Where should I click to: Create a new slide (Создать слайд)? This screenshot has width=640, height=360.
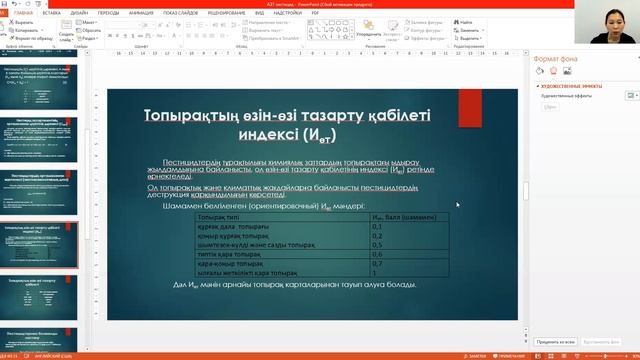[x=66, y=31]
